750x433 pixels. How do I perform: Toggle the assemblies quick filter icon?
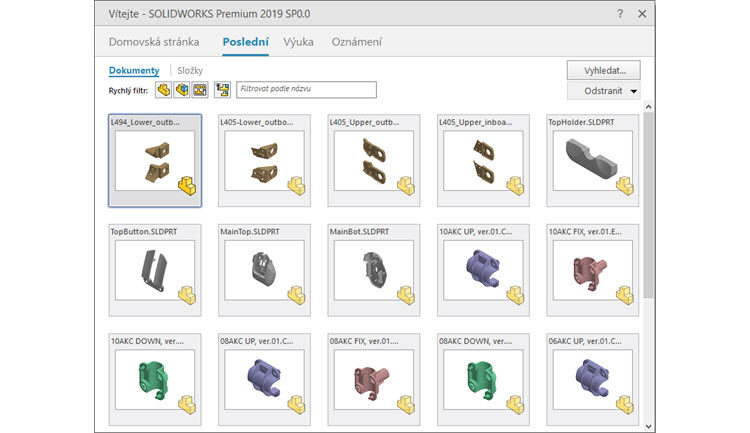point(182,89)
